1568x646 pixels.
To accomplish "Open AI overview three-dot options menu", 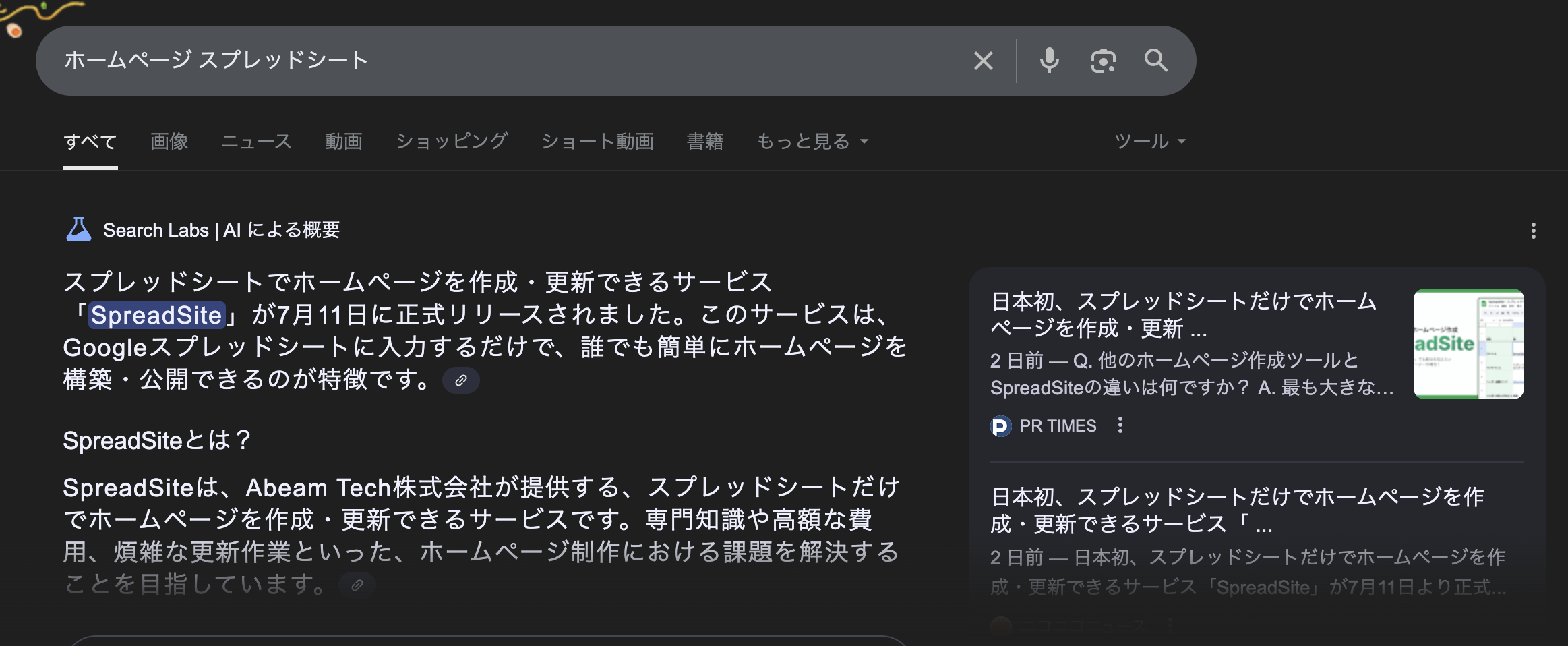I will click(1534, 231).
